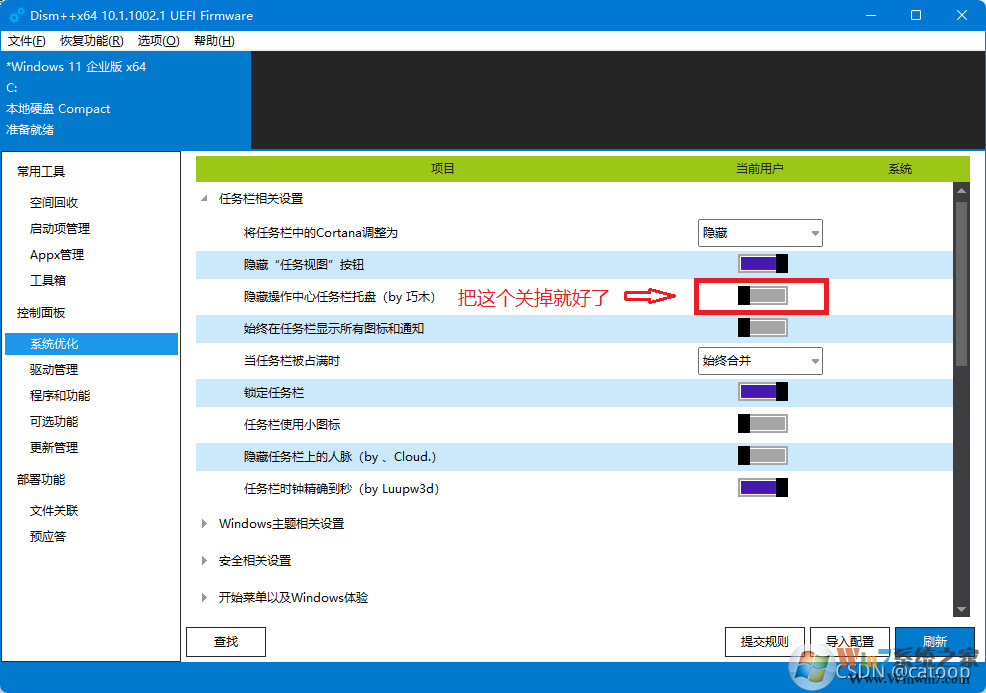Click the settings list vertical scrollbar thumb
The height and width of the screenshot is (693, 986).
point(961,284)
